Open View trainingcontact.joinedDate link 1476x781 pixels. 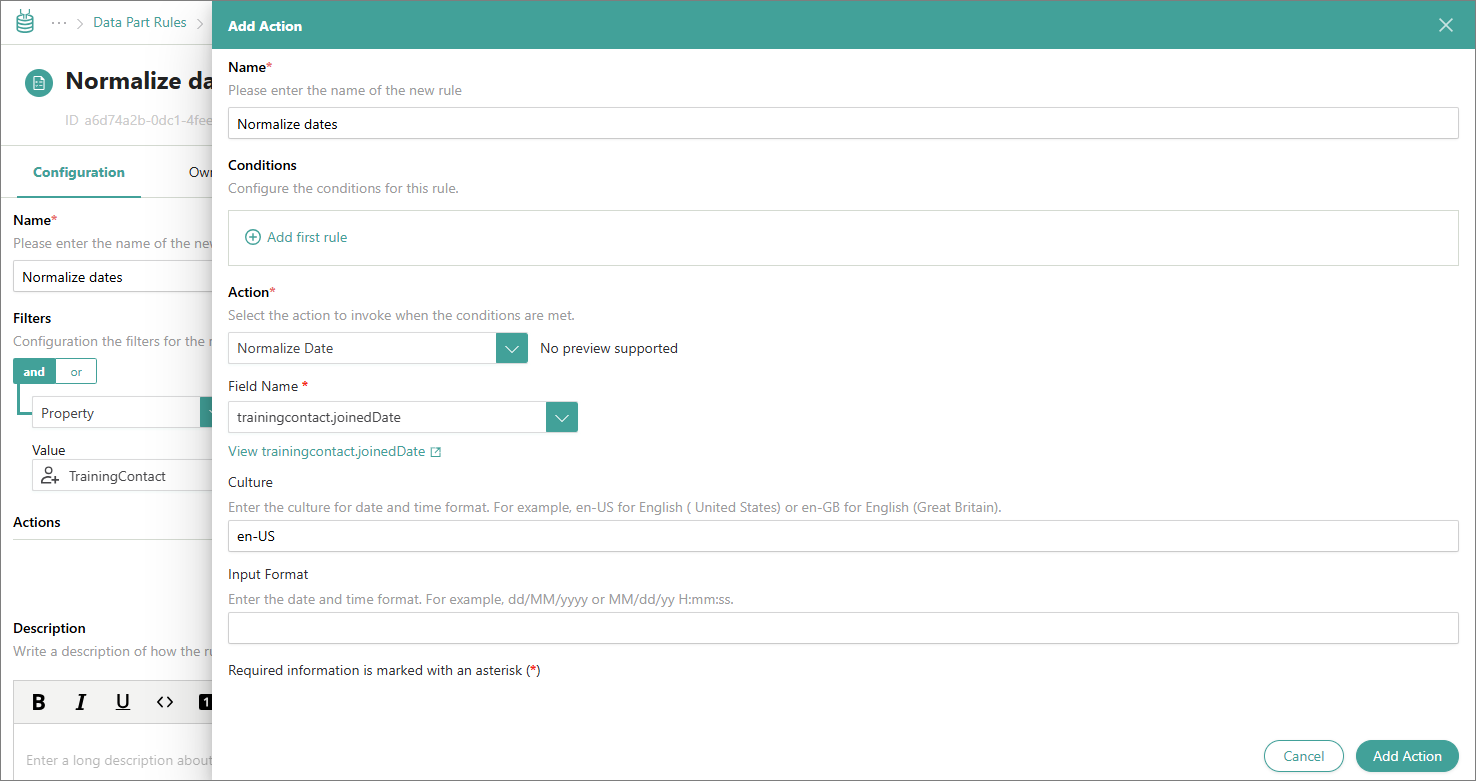point(326,451)
